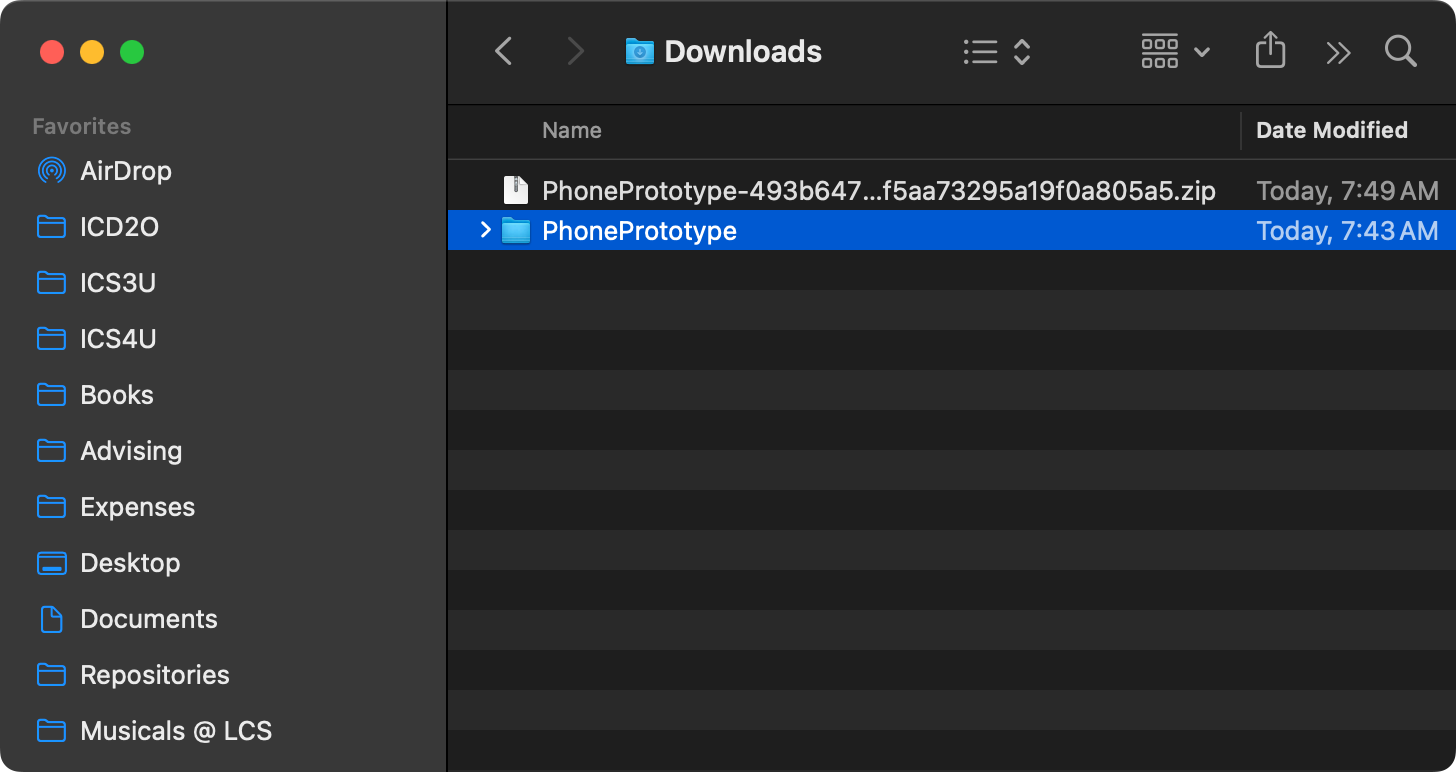Viewport: 1456px width, 772px height.
Task: Sort files by Name column
Action: point(572,130)
